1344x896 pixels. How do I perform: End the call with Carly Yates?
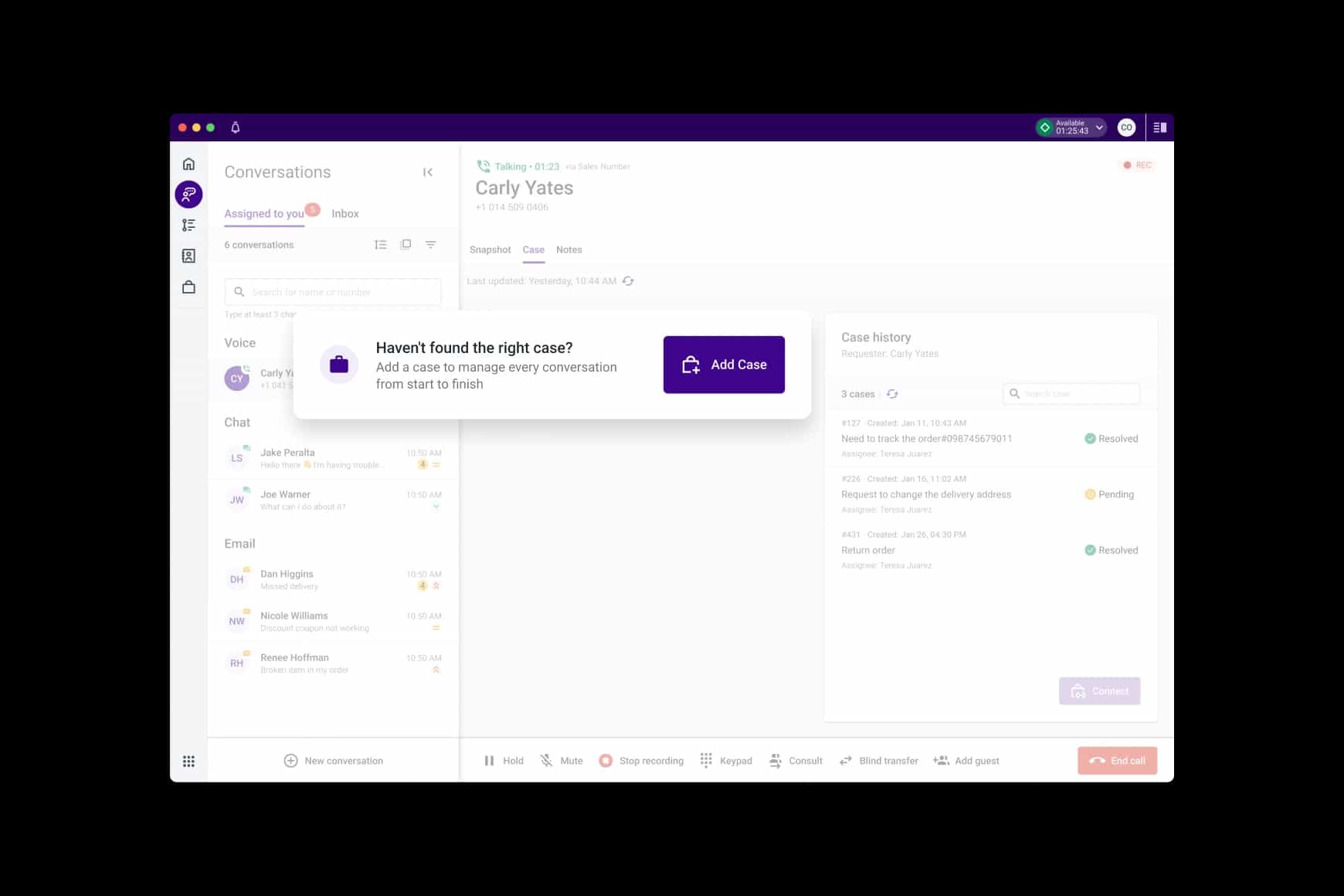[1117, 761]
